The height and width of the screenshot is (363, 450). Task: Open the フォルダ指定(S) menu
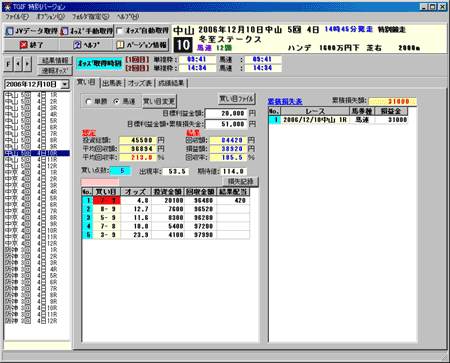91,16
